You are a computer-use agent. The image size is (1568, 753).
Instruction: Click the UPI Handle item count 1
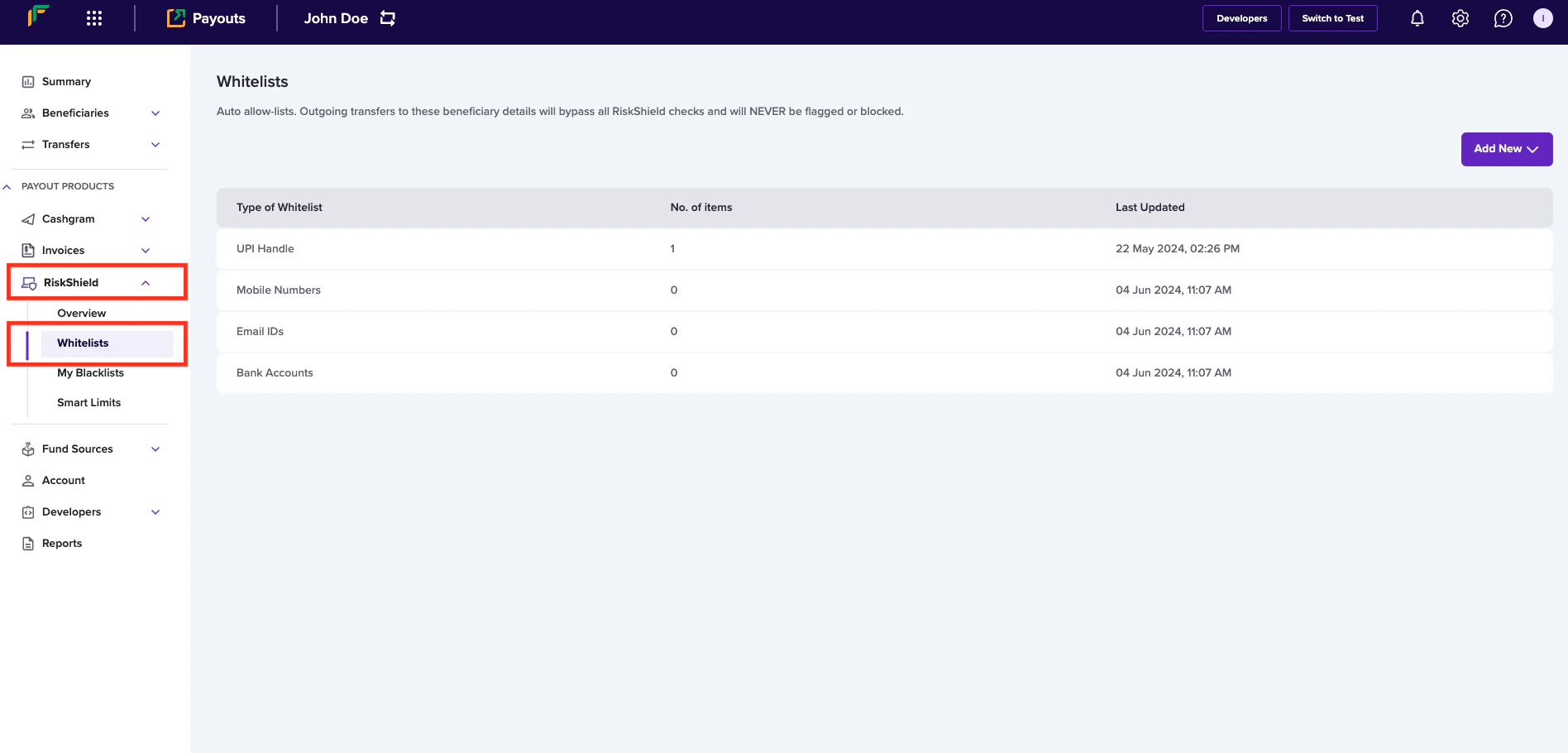[x=672, y=249]
